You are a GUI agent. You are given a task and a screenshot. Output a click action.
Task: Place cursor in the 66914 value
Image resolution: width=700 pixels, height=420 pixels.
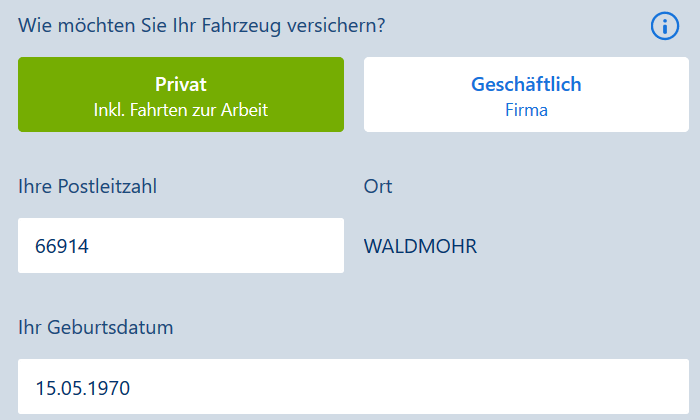(62, 246)
